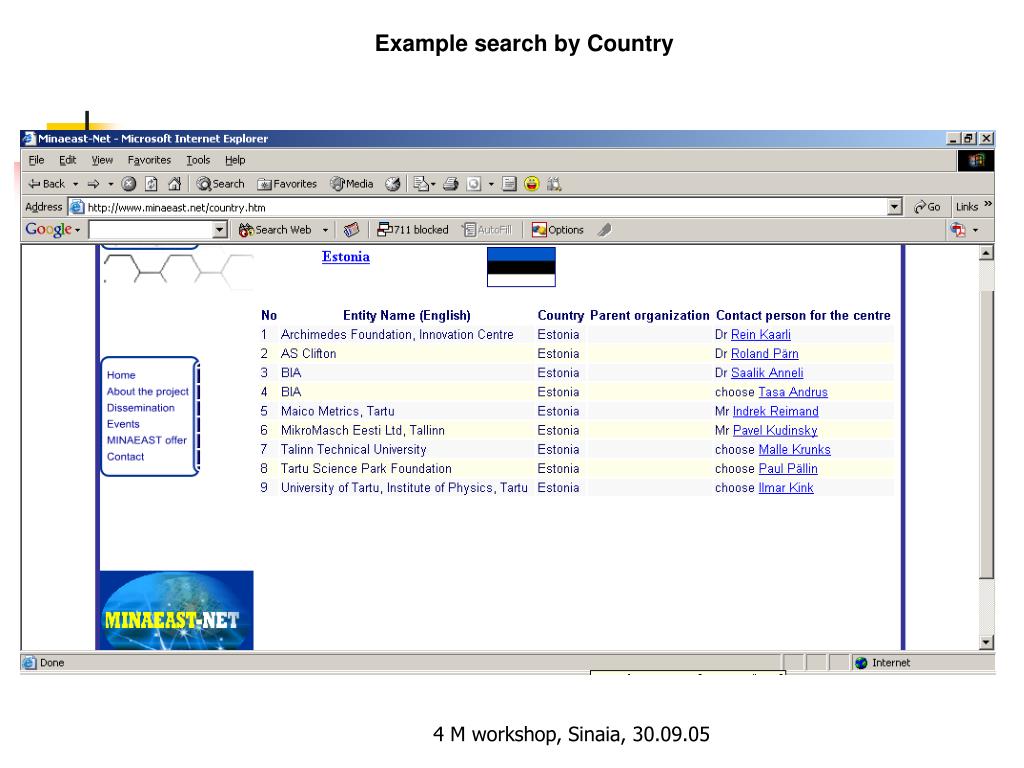This screenshot has width=1024, height=768.
Task: Click the PDF converter icon at right
Action: [x=958, y=230]
